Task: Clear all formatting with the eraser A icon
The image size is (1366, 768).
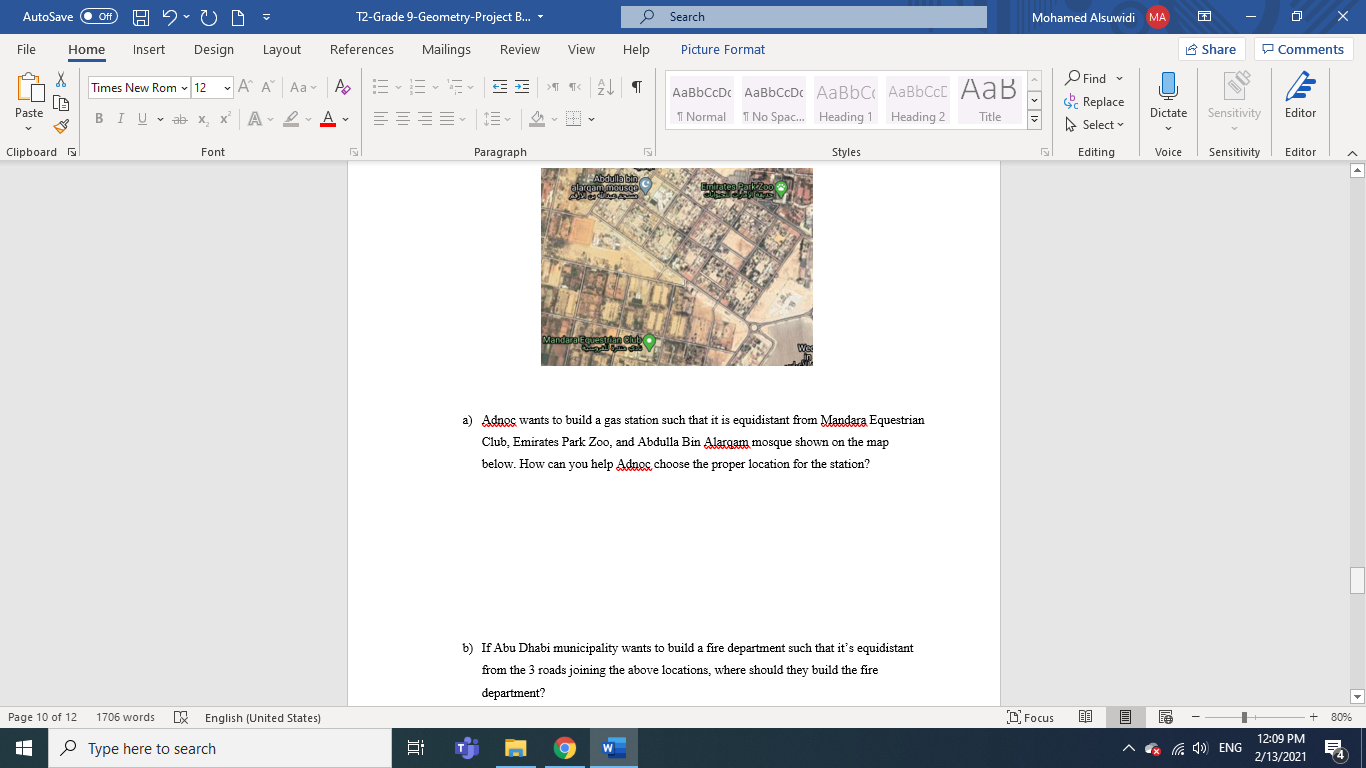Action: [342, 88]
